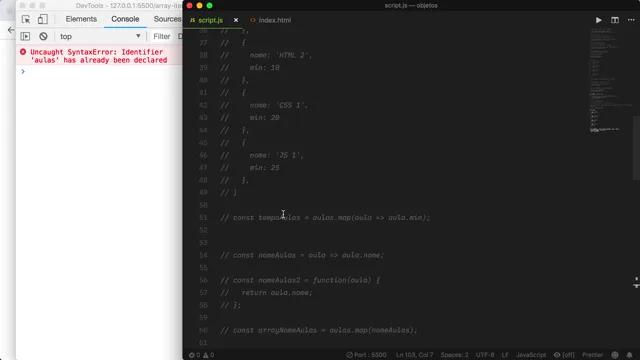
Task: Click line 42 nome: 'CSS 1' text
Action: click(x=279, y=105)
